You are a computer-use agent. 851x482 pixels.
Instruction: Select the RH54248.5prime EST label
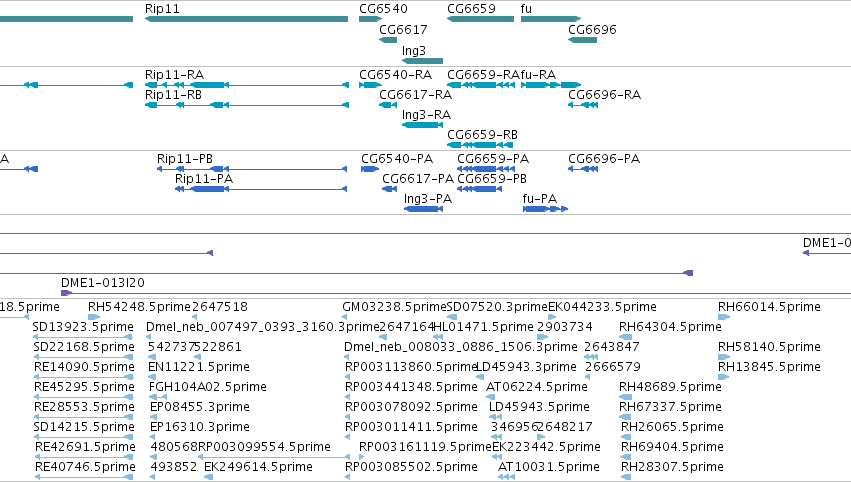139,307
